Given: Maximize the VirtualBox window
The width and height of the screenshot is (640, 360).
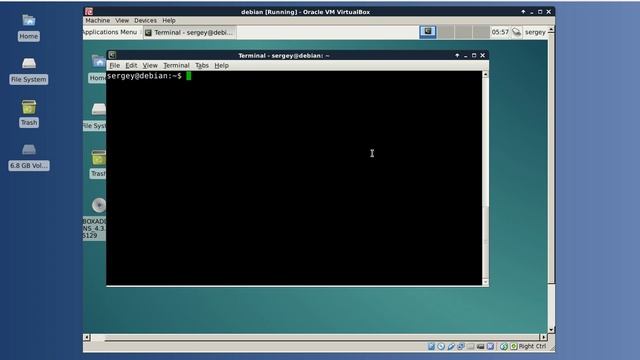Looking at the screenshot, I should [x=540, y=12].
